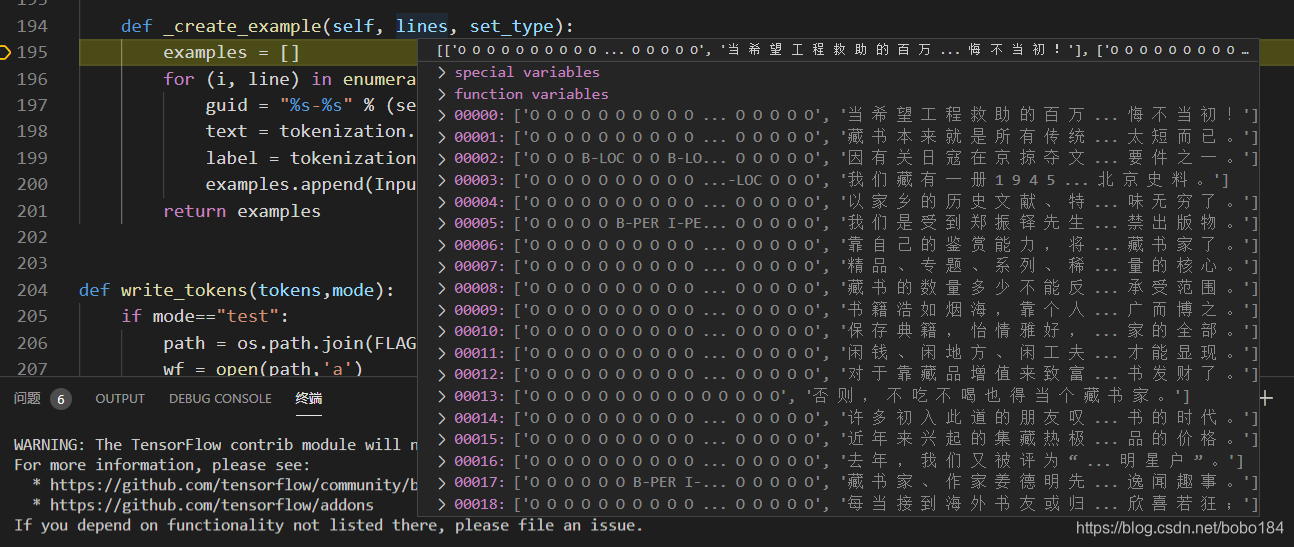Expand list entry 00008
Image resolution: width=1294 pixels, height=547 pixels.
[x=442, y=288]
